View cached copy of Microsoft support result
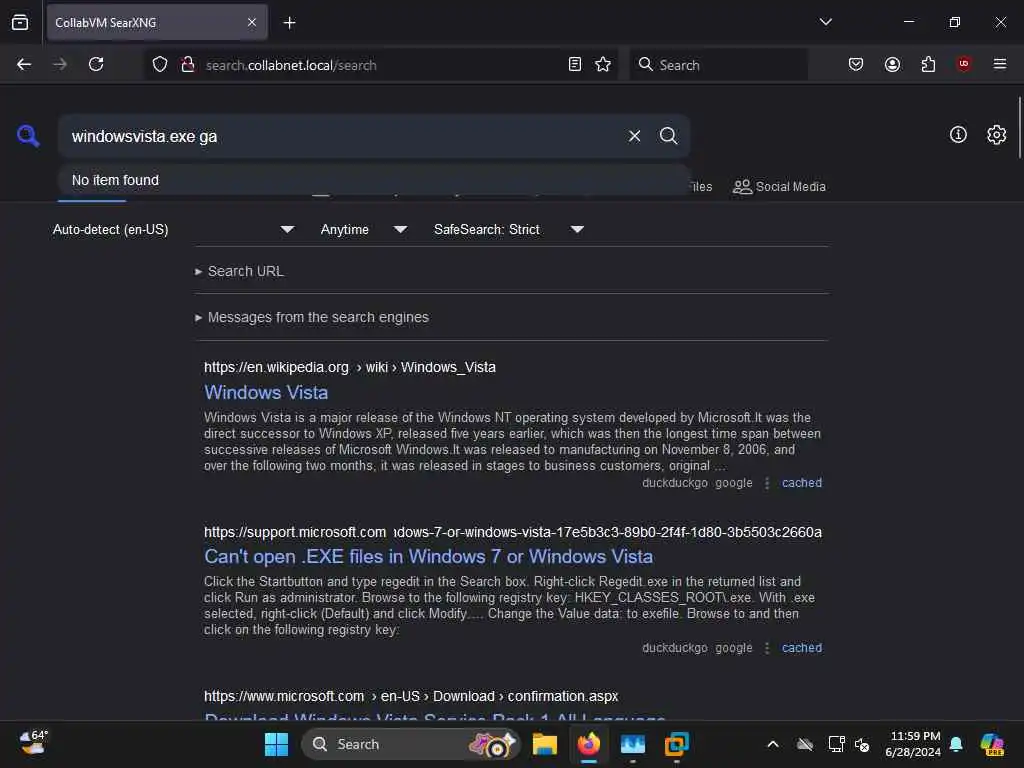 click(x=801, y=648)
